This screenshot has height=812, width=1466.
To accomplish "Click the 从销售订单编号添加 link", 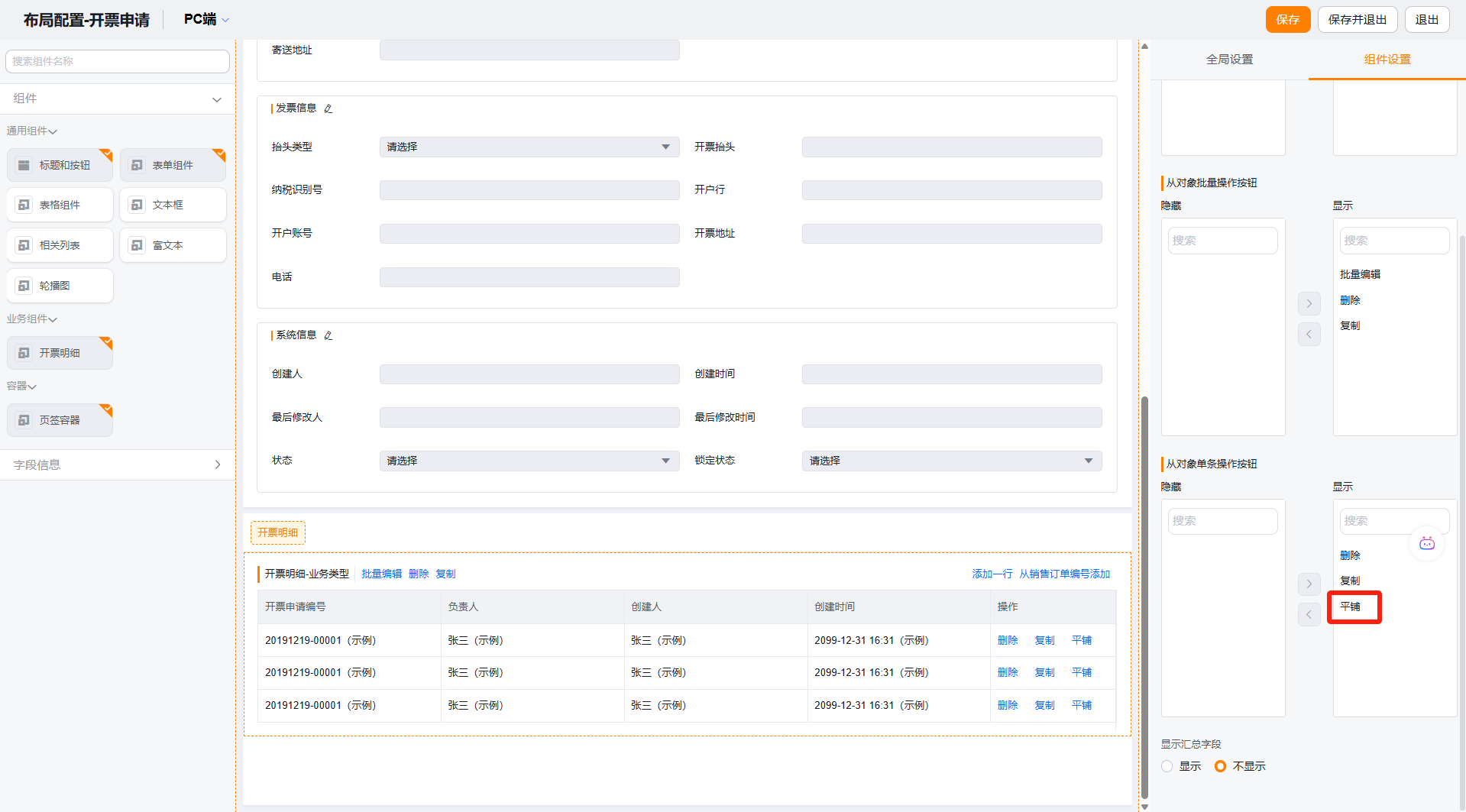I will coord(1064,574).
